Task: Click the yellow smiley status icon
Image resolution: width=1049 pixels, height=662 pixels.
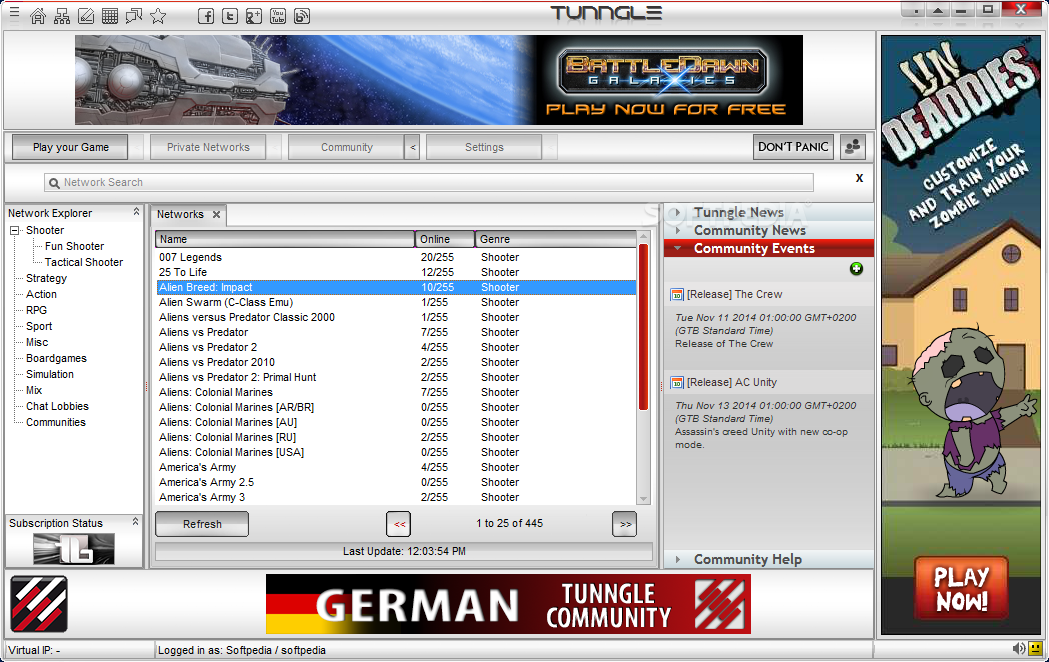Action: point(1036,648)
